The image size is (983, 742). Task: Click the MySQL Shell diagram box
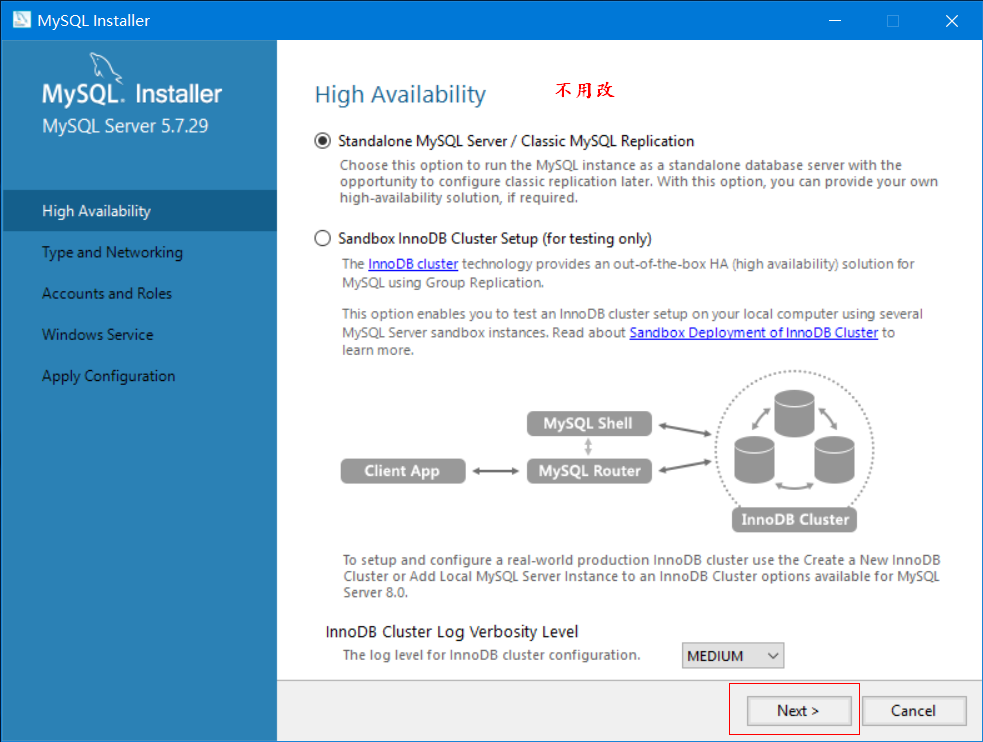coord(589,424)
